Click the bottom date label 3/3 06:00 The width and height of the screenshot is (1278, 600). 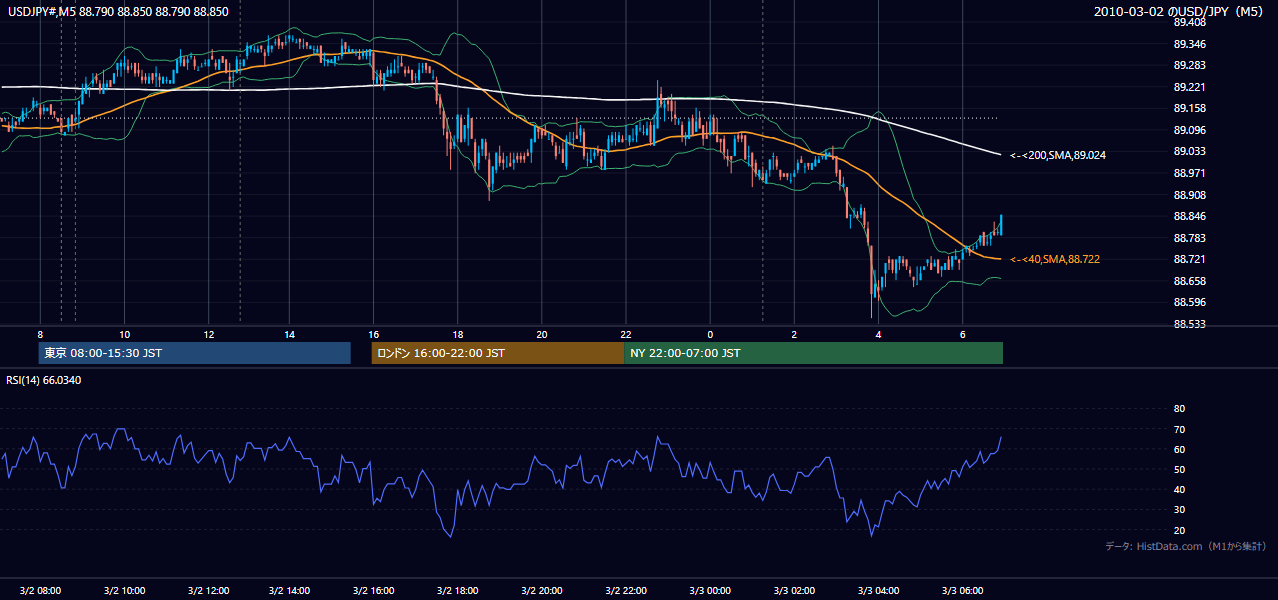(962, 591)
